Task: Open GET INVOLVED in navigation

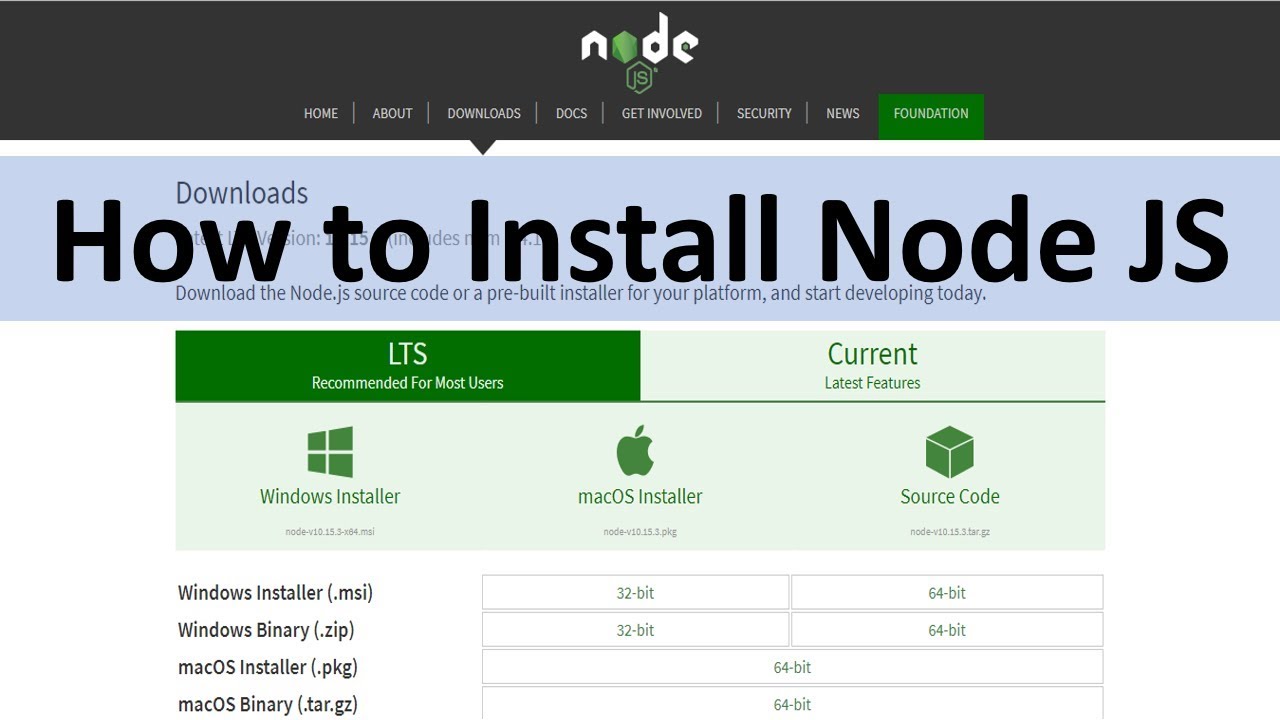Action: pos(662,114)
